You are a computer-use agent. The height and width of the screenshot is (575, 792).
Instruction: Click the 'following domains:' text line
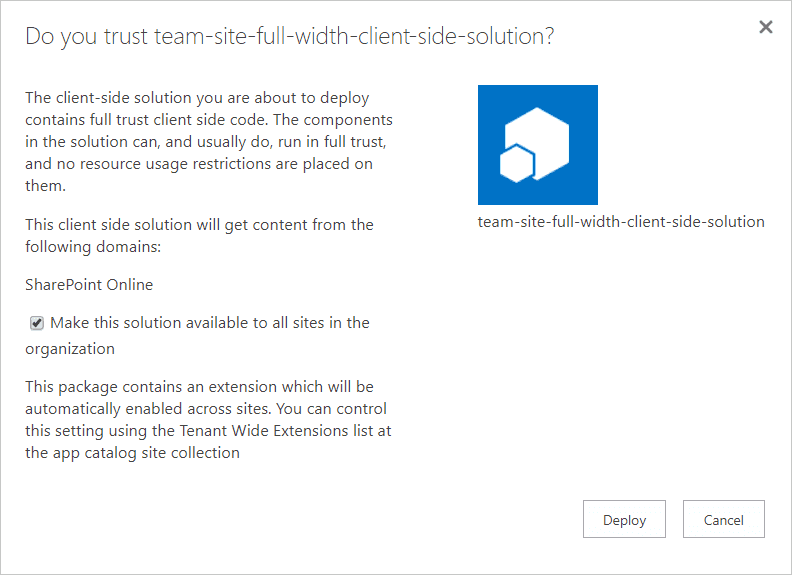(x=93, y=247)
